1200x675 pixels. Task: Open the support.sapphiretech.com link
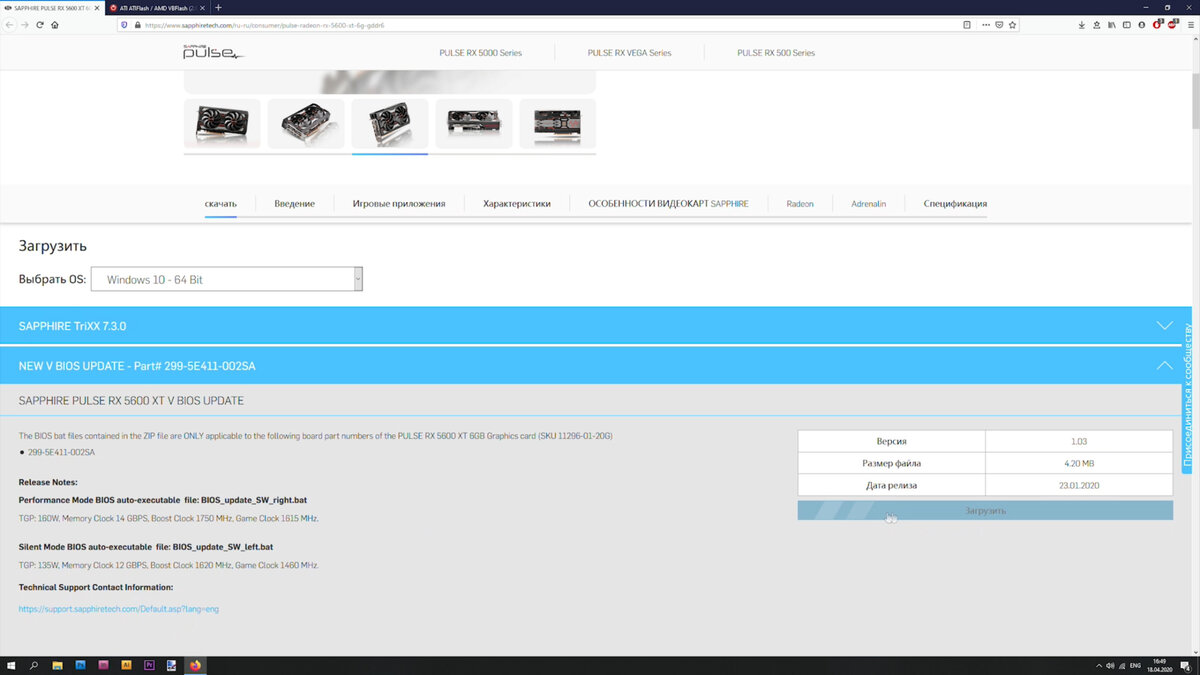click(118, 608)
